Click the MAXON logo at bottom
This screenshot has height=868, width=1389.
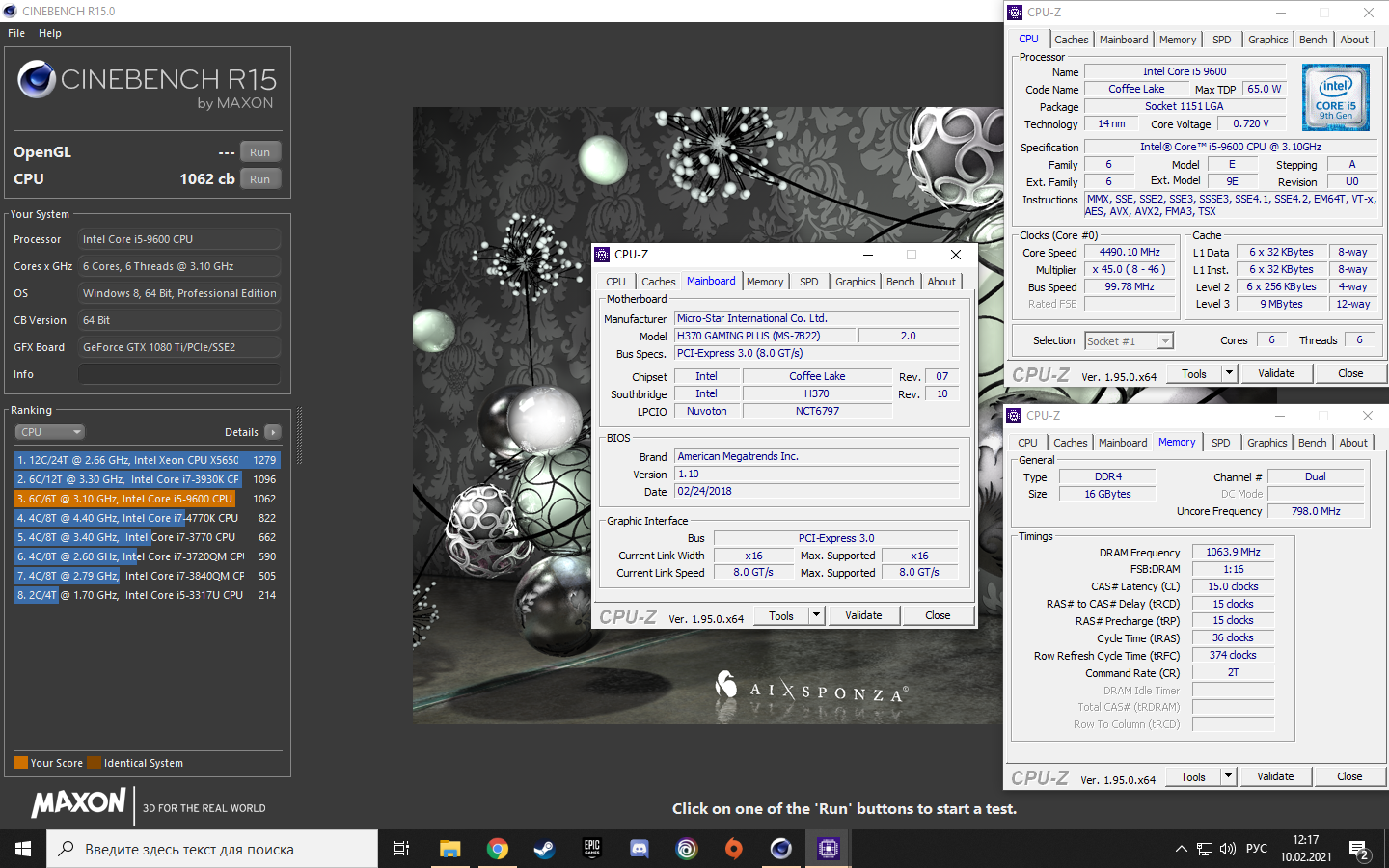79,802
